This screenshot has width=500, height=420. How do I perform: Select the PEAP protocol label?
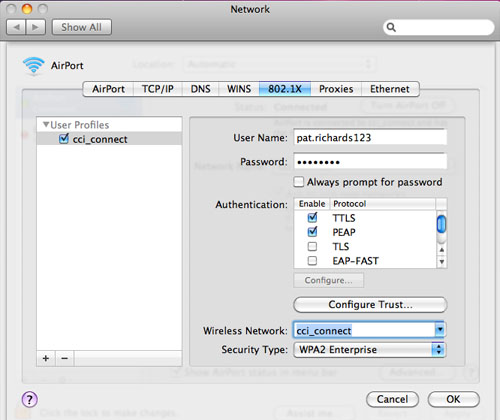[x=344, y=232]
